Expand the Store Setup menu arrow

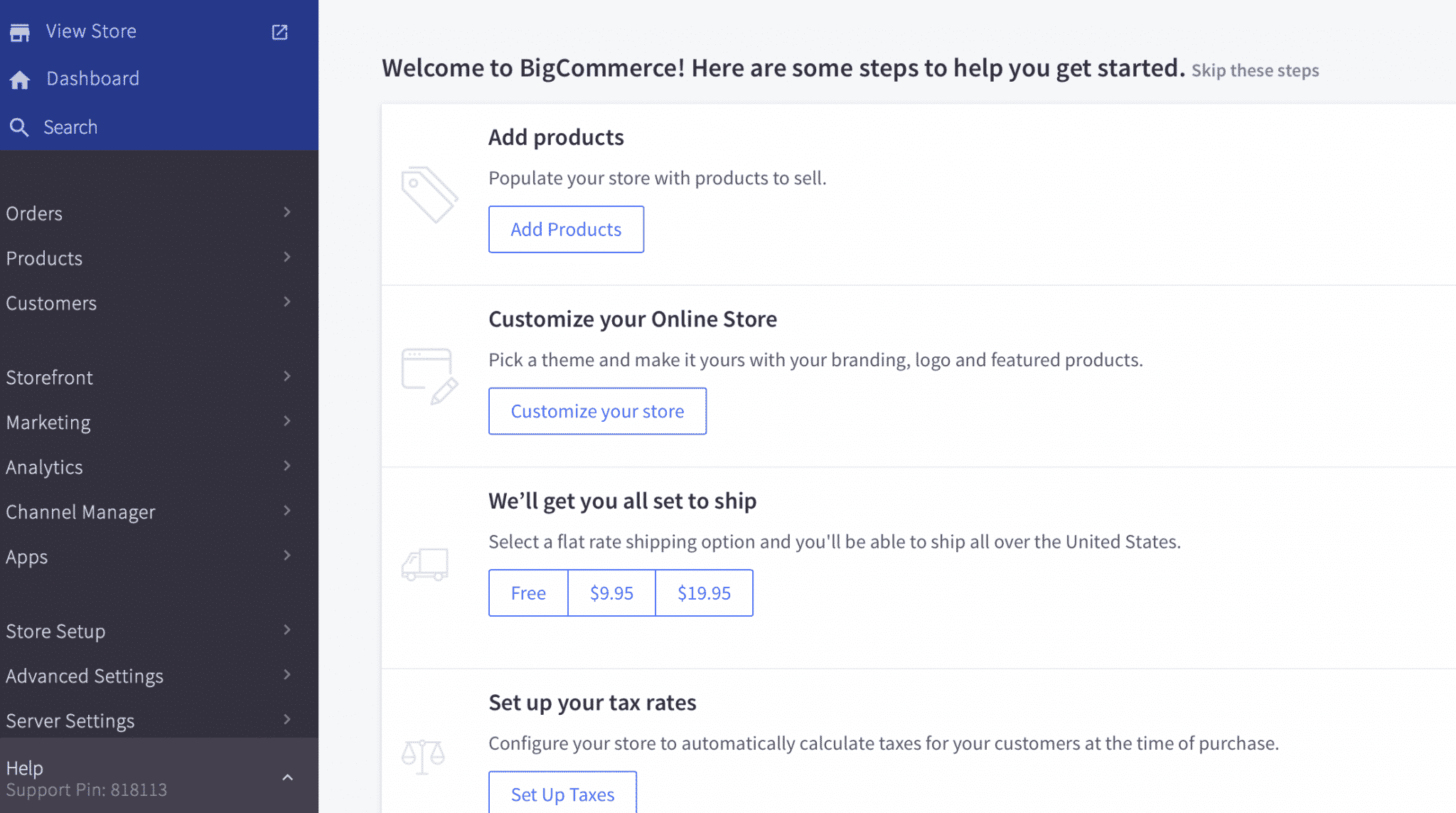click(287, 629)
